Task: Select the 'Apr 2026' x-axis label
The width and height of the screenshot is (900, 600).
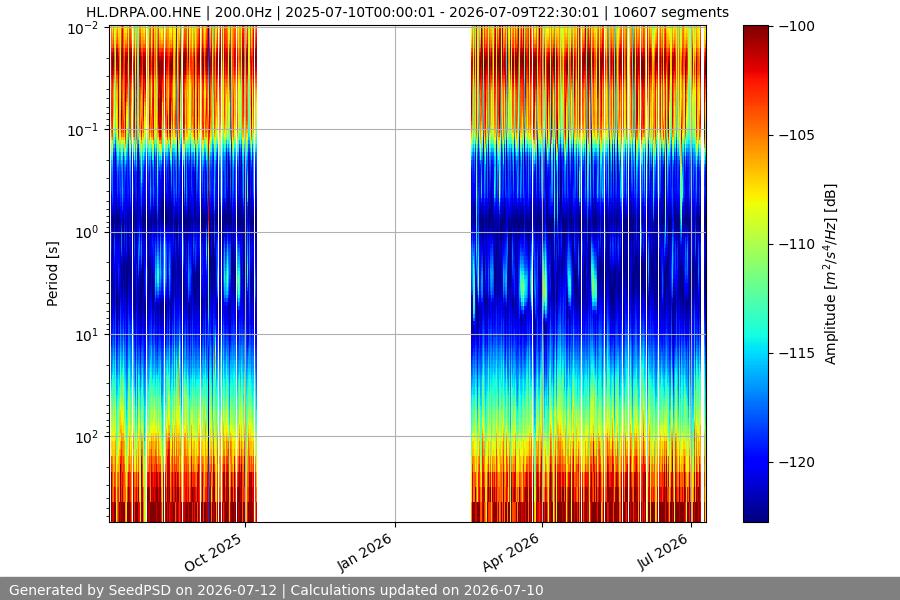Action: 511,552
